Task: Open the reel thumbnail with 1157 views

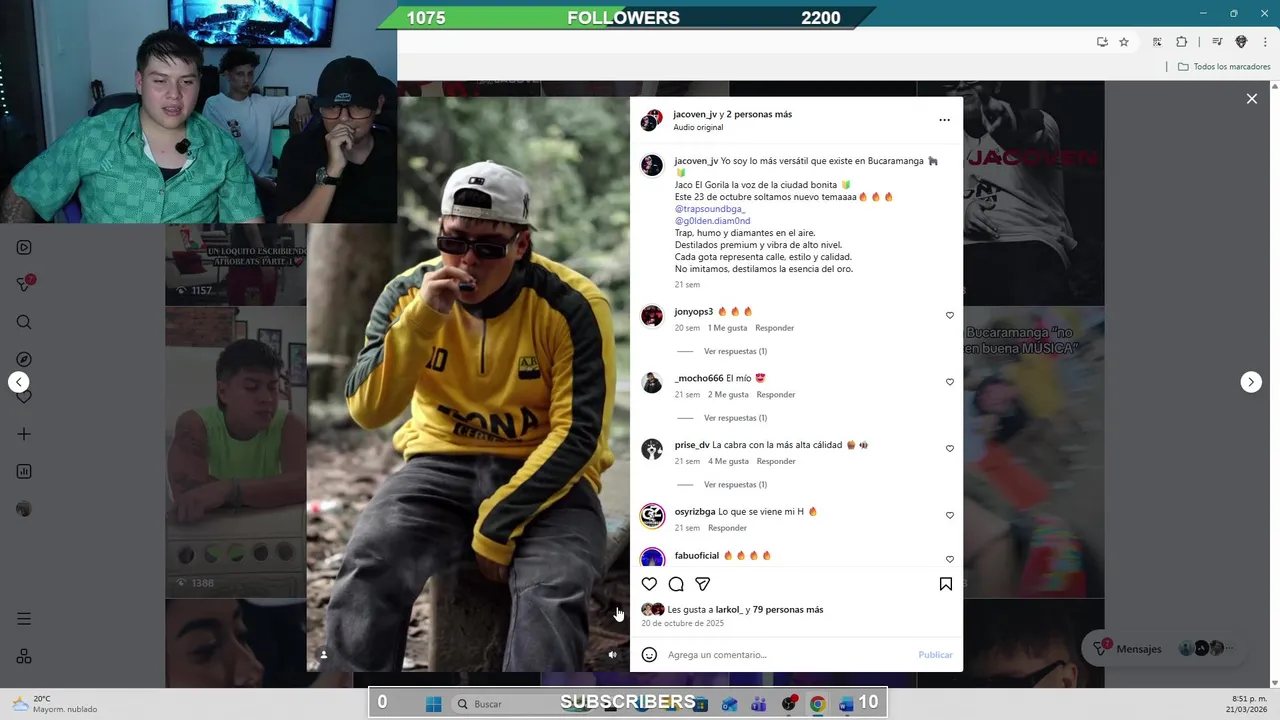Action: 235,264
